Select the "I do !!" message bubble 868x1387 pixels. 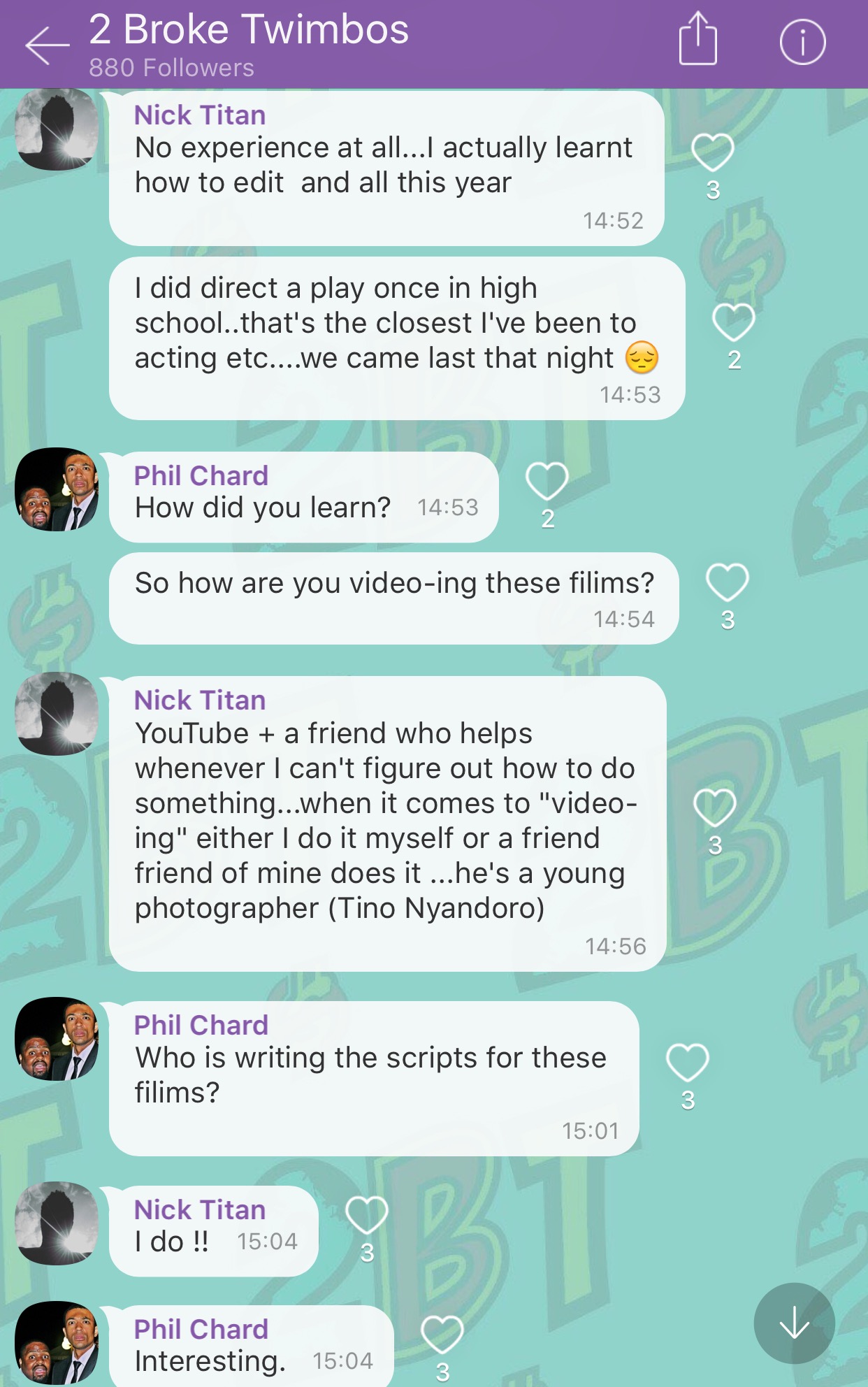pos(214,1231)
